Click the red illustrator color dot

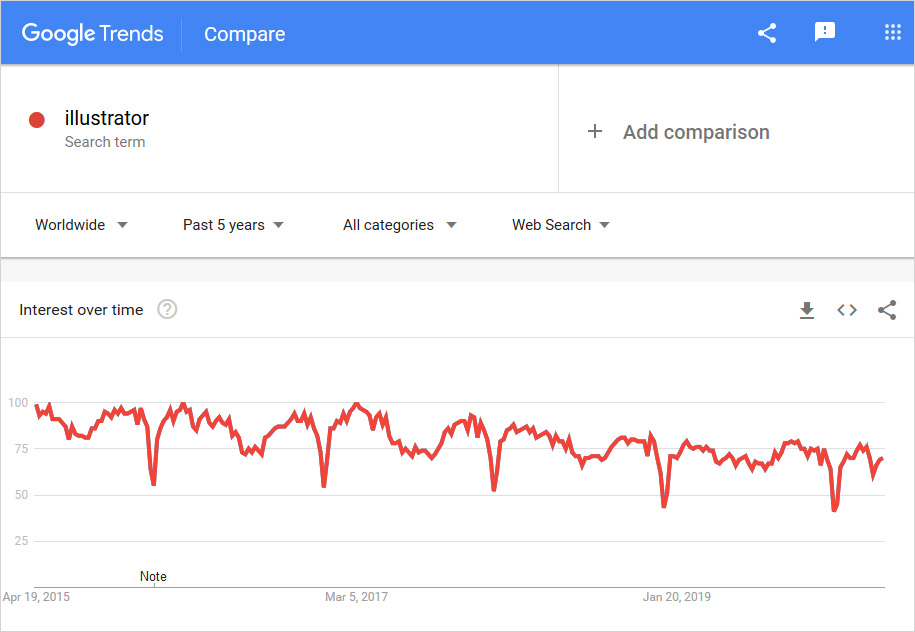point(37,120)
